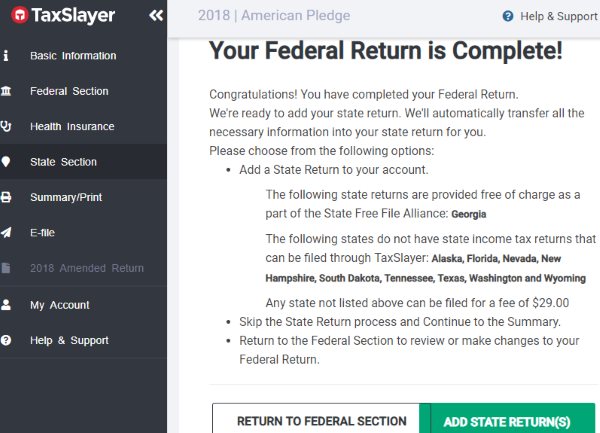The height and width of the screenshot is (433, 600).
Task: Click the My Account person icon
Action: pyautogui.click(x=7, y=305)
